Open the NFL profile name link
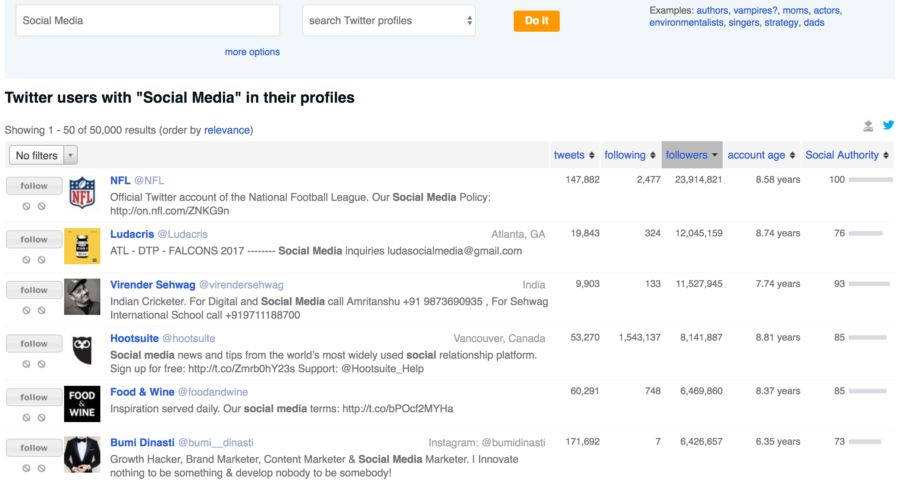 tap(120, 180)
